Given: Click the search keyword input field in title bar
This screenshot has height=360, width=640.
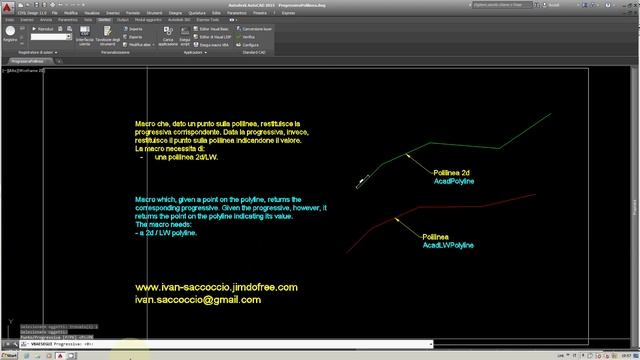Looking at the screenshot, I should click(x=502, y=5).
